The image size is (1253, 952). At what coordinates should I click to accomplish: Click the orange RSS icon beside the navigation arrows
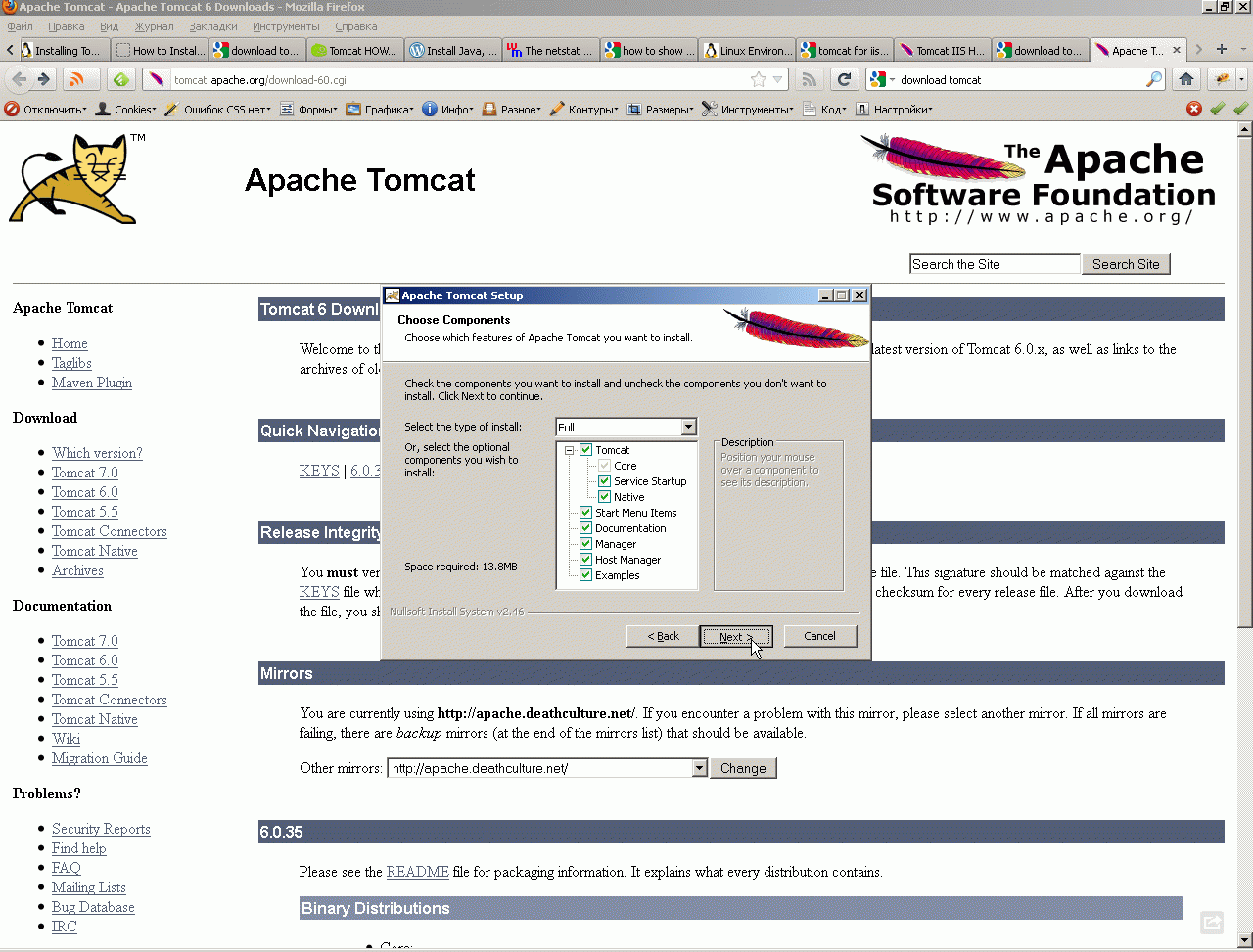(76, 79)
